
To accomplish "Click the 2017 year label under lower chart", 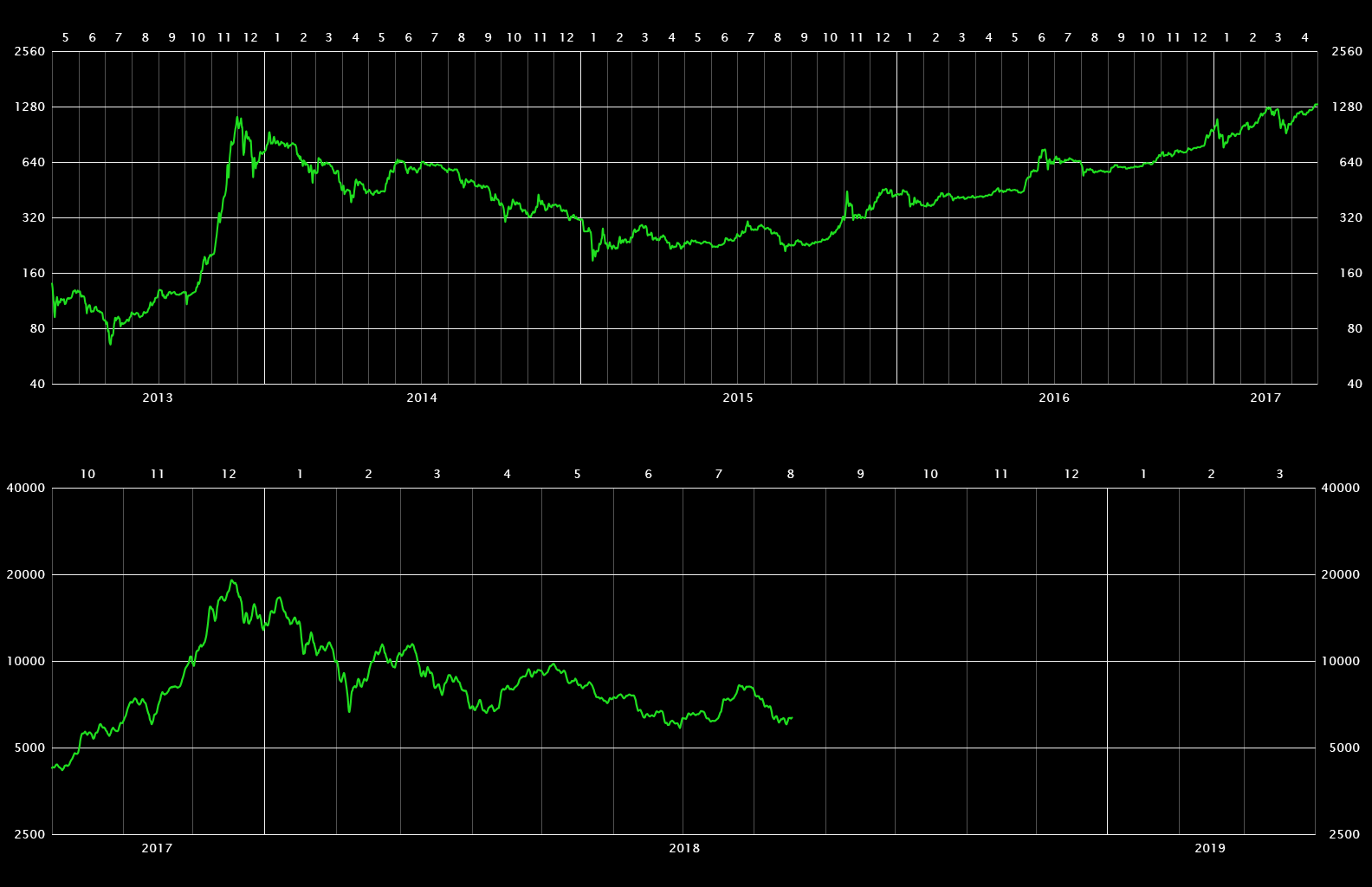I will (158, 848).
